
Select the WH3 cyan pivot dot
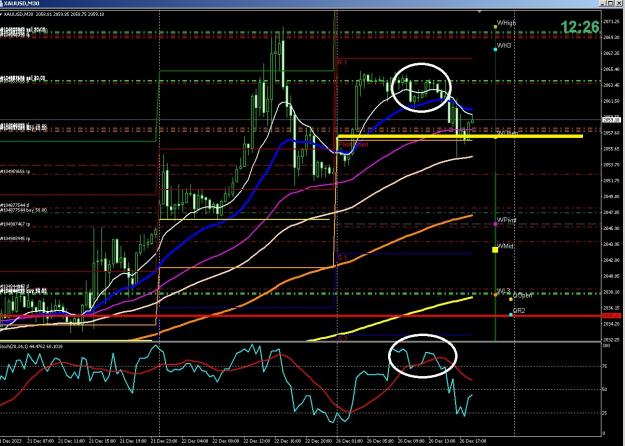[x=495, y=49]
